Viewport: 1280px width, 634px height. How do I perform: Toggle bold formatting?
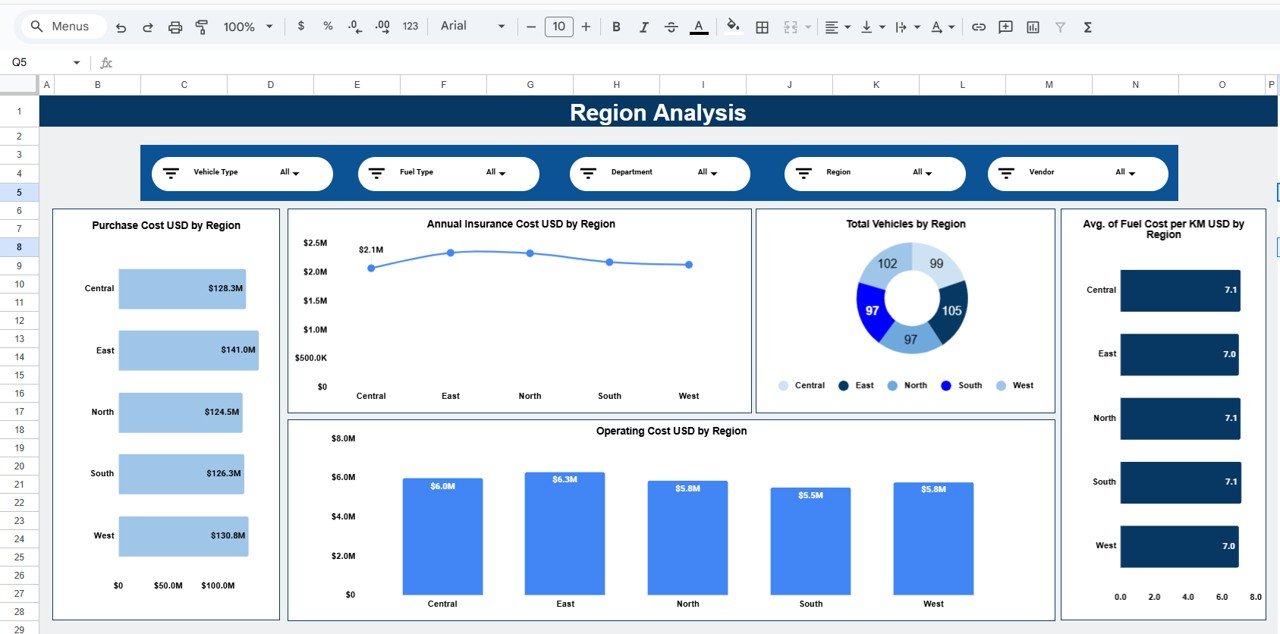[x=616, y=27]
